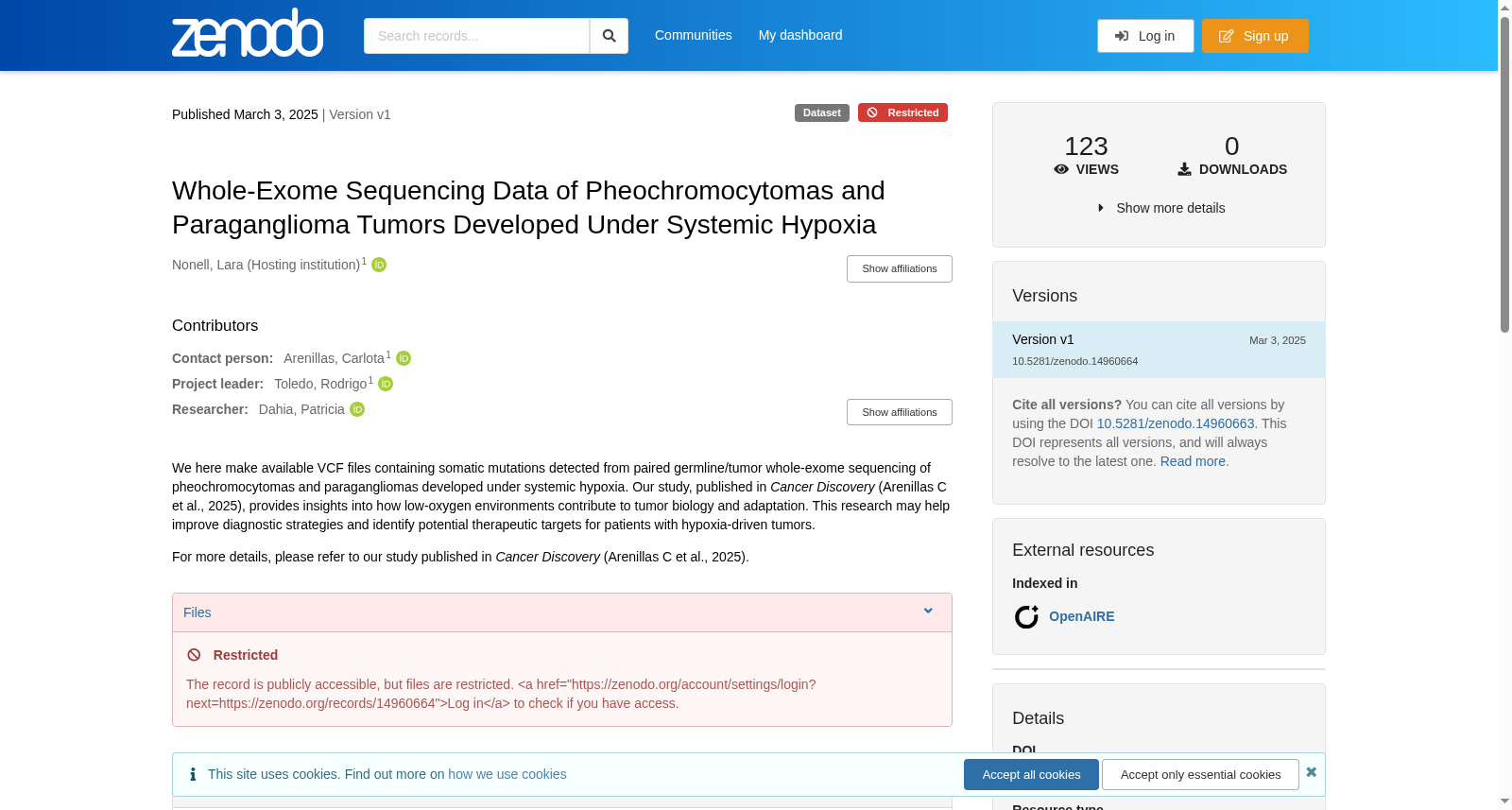Open the Communities menu item
The height and width of the screenshot is (810, 1512).
[694, 35]
